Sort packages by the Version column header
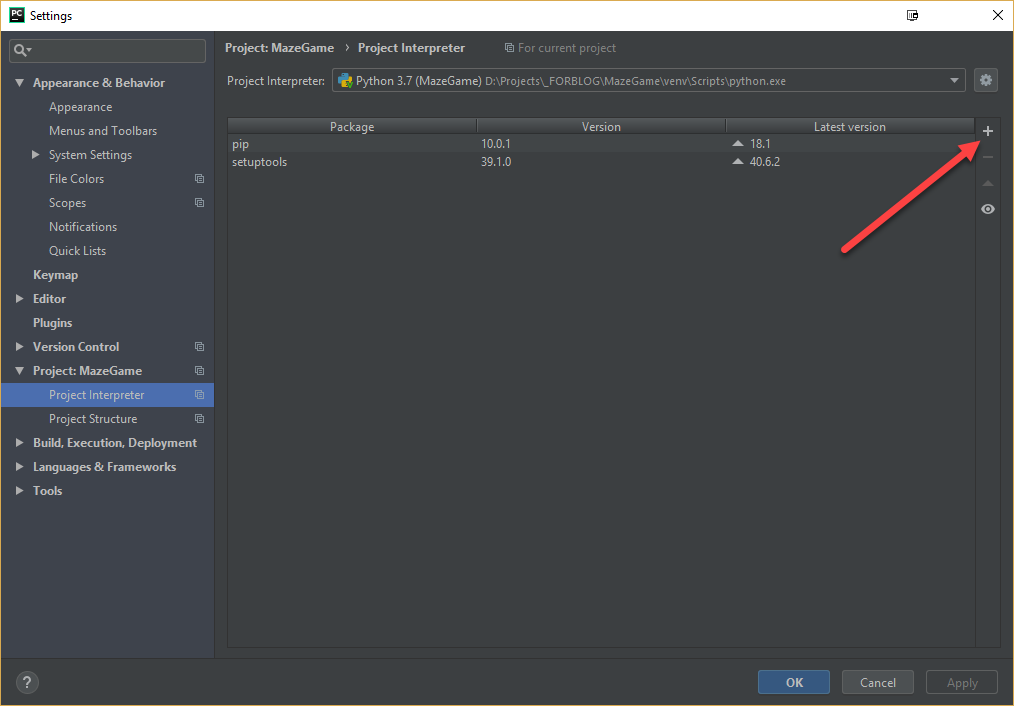 601,127
